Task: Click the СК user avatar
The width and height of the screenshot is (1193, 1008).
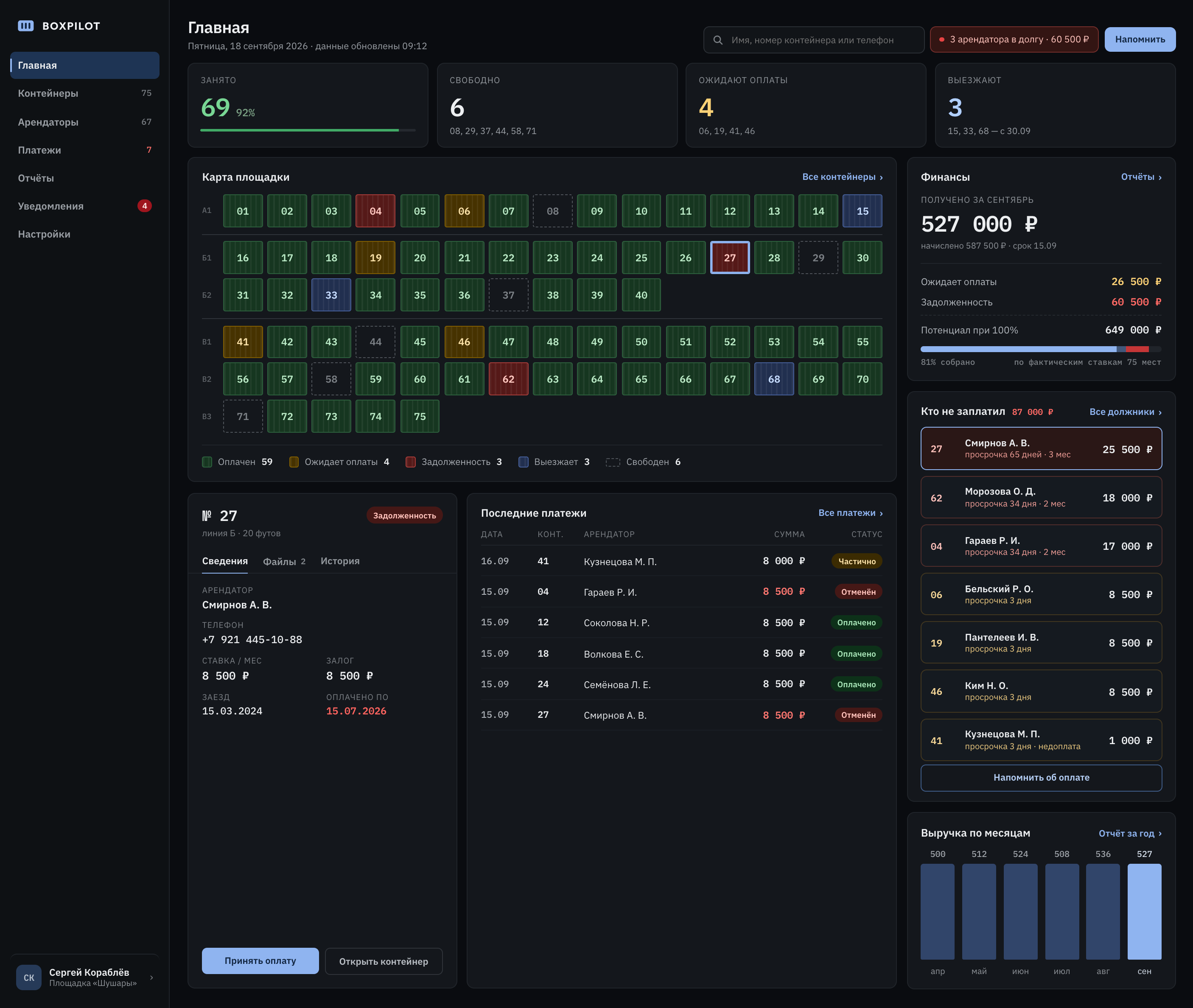Action: tap(28, 977)
